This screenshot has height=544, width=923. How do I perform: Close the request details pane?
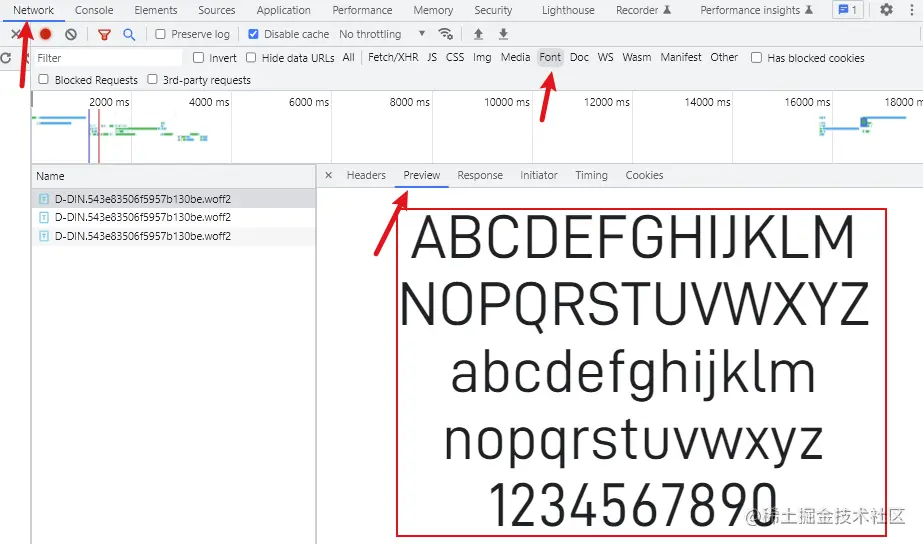click(328, 175)
